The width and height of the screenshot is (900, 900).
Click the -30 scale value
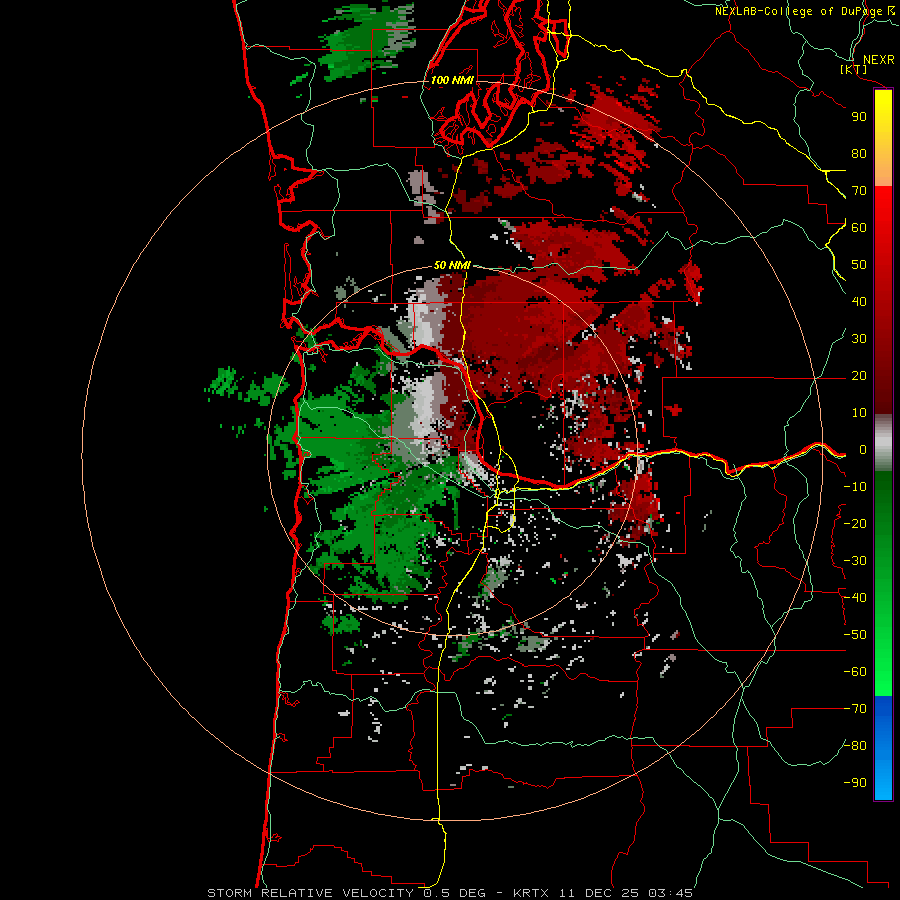[855, 561]
